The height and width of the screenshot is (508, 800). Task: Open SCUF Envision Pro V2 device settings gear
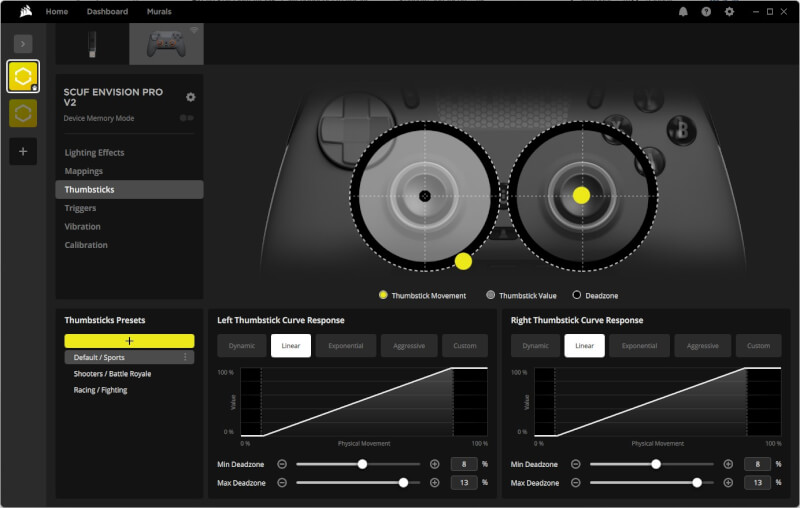[x=191, y=97]
